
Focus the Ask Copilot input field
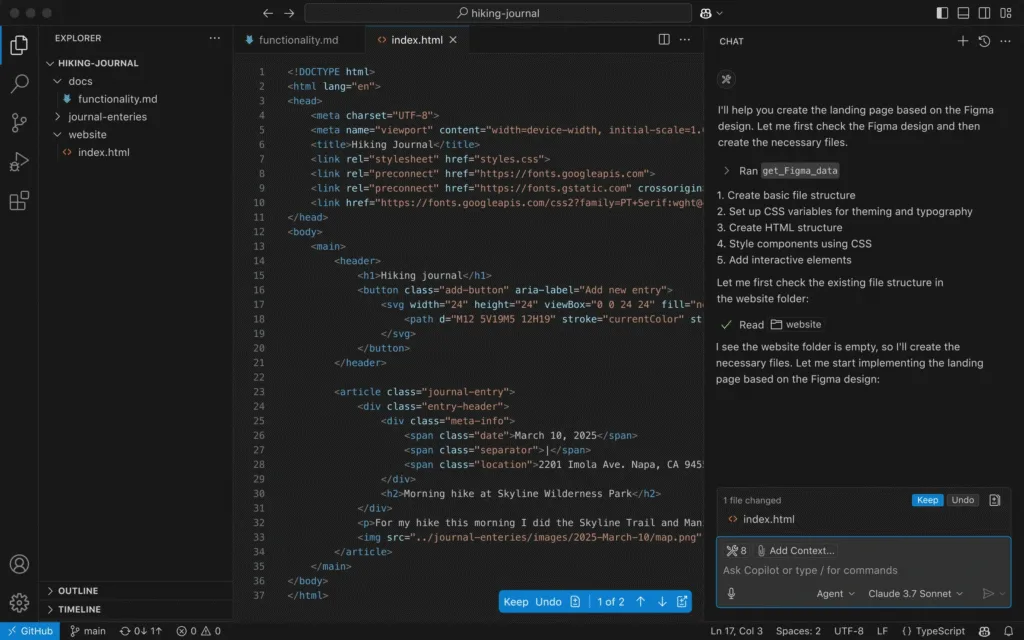tap(863, 570)
